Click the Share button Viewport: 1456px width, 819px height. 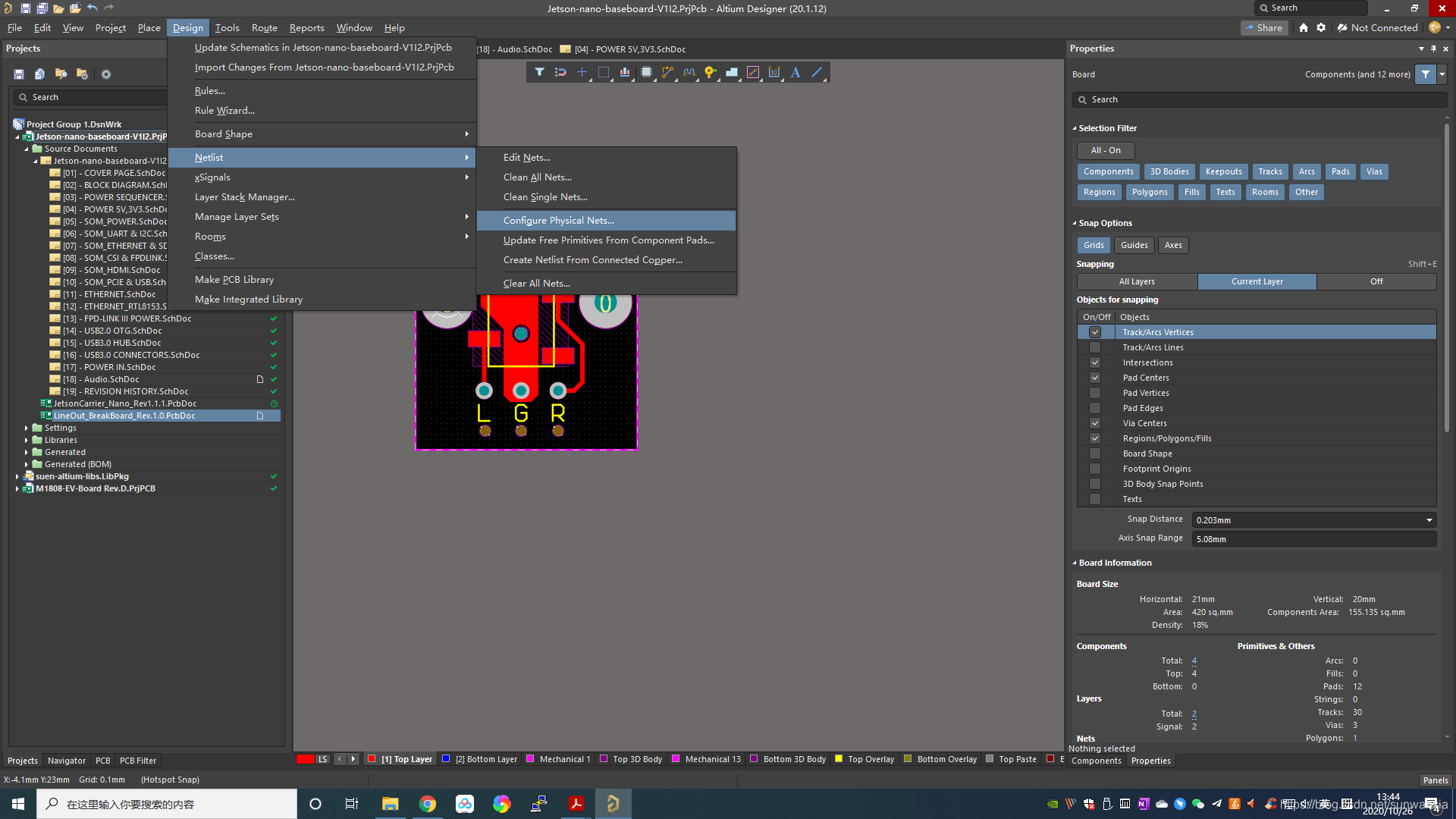pyautogui.click(x=1263, y=28)
